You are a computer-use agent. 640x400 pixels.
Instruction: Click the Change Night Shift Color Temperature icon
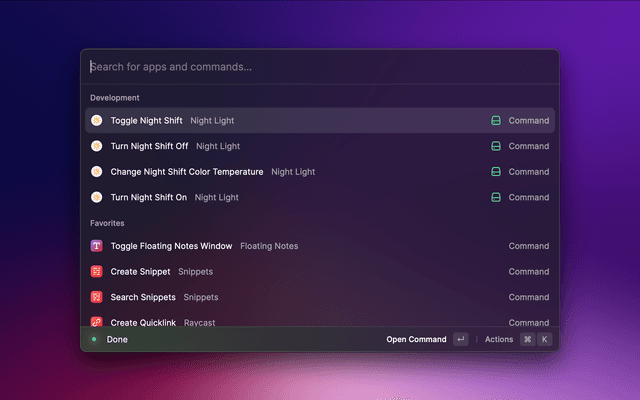(x=97, y=172)
